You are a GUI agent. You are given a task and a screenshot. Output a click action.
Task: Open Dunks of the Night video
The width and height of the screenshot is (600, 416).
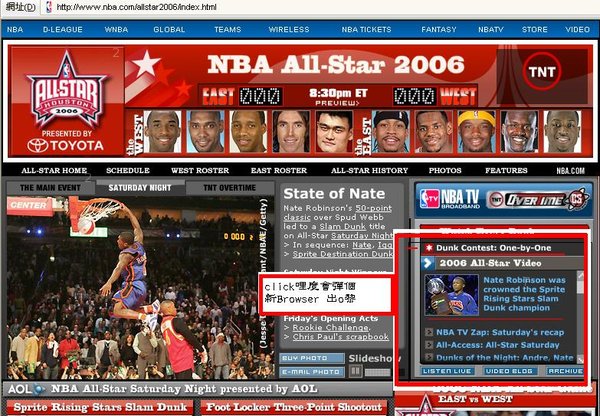point(504,357)
